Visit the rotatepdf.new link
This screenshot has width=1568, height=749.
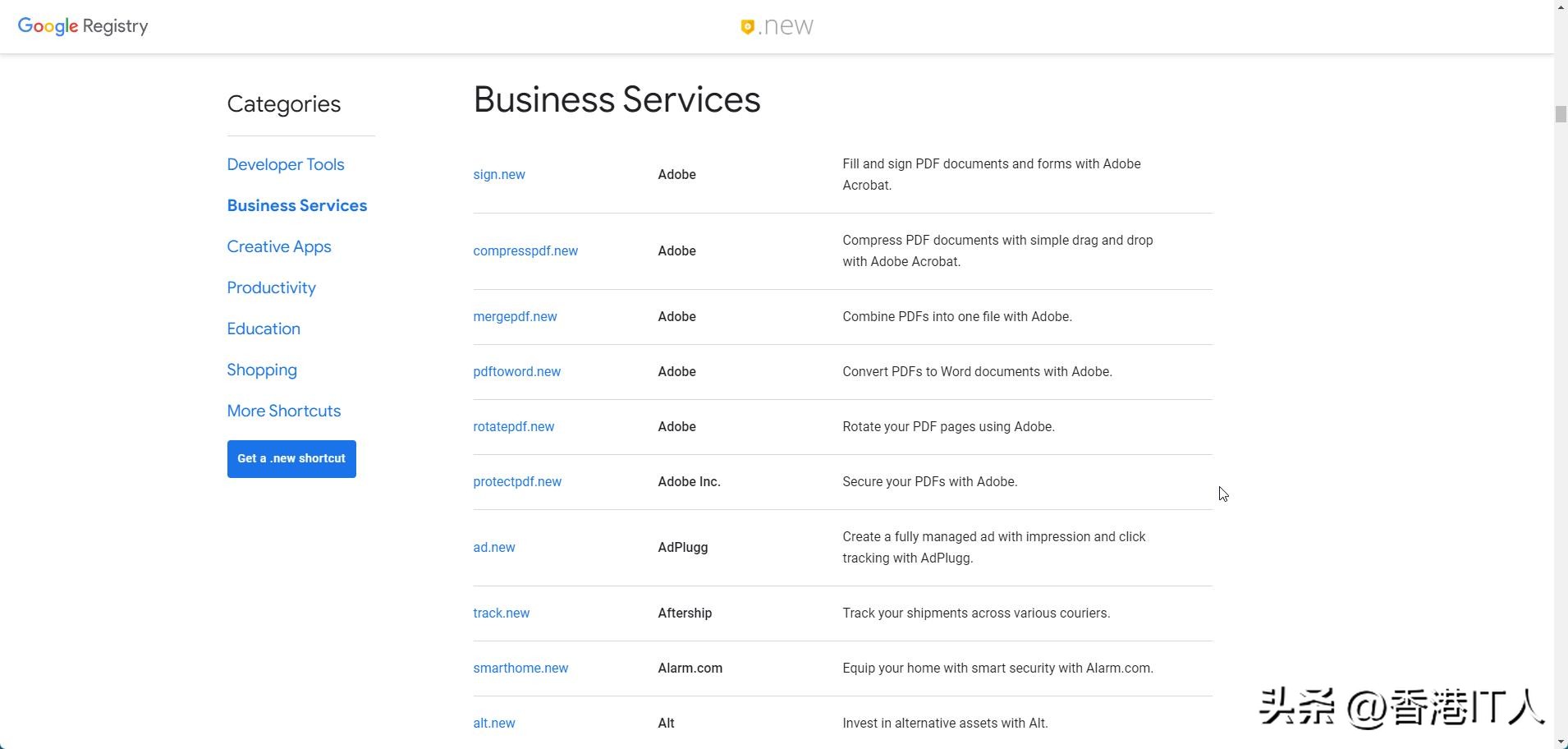[x=514, y=427]
